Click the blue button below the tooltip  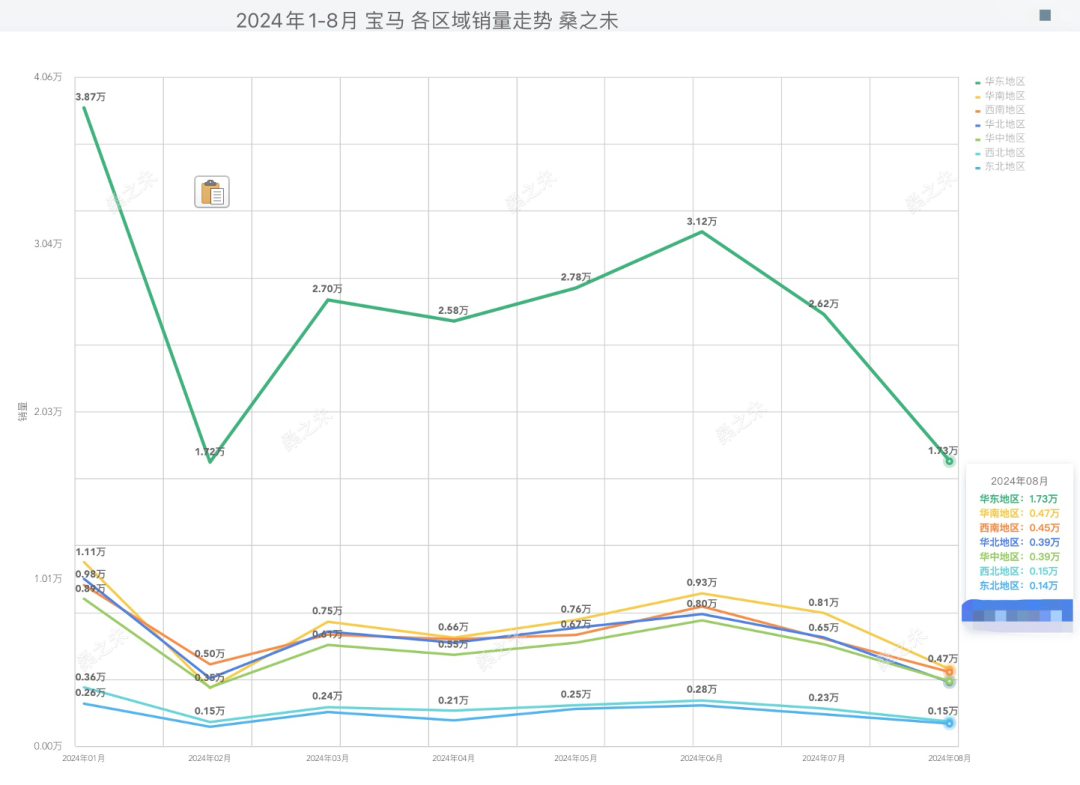point(1017,611)
